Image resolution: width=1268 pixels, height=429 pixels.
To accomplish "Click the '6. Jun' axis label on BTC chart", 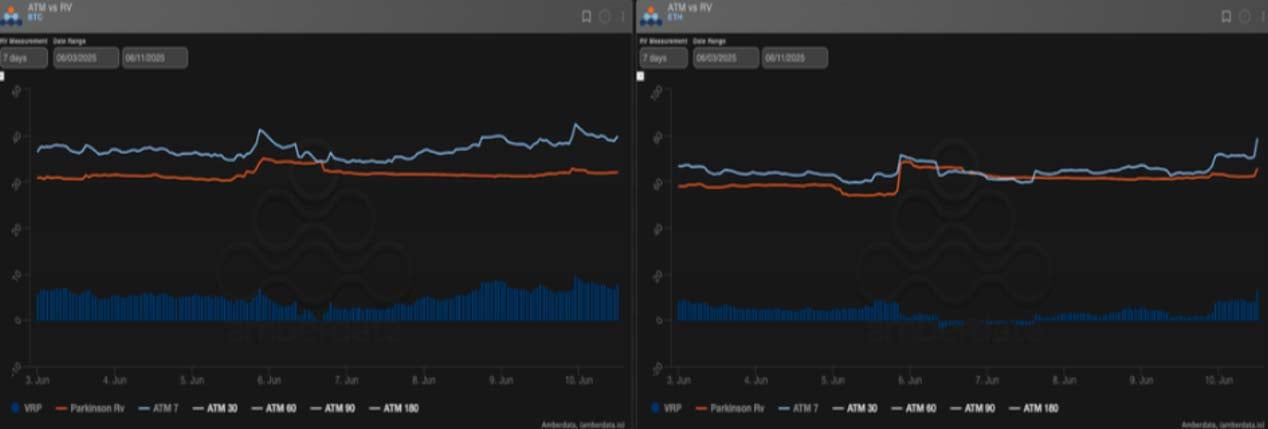I will click(x=268, y=380).
